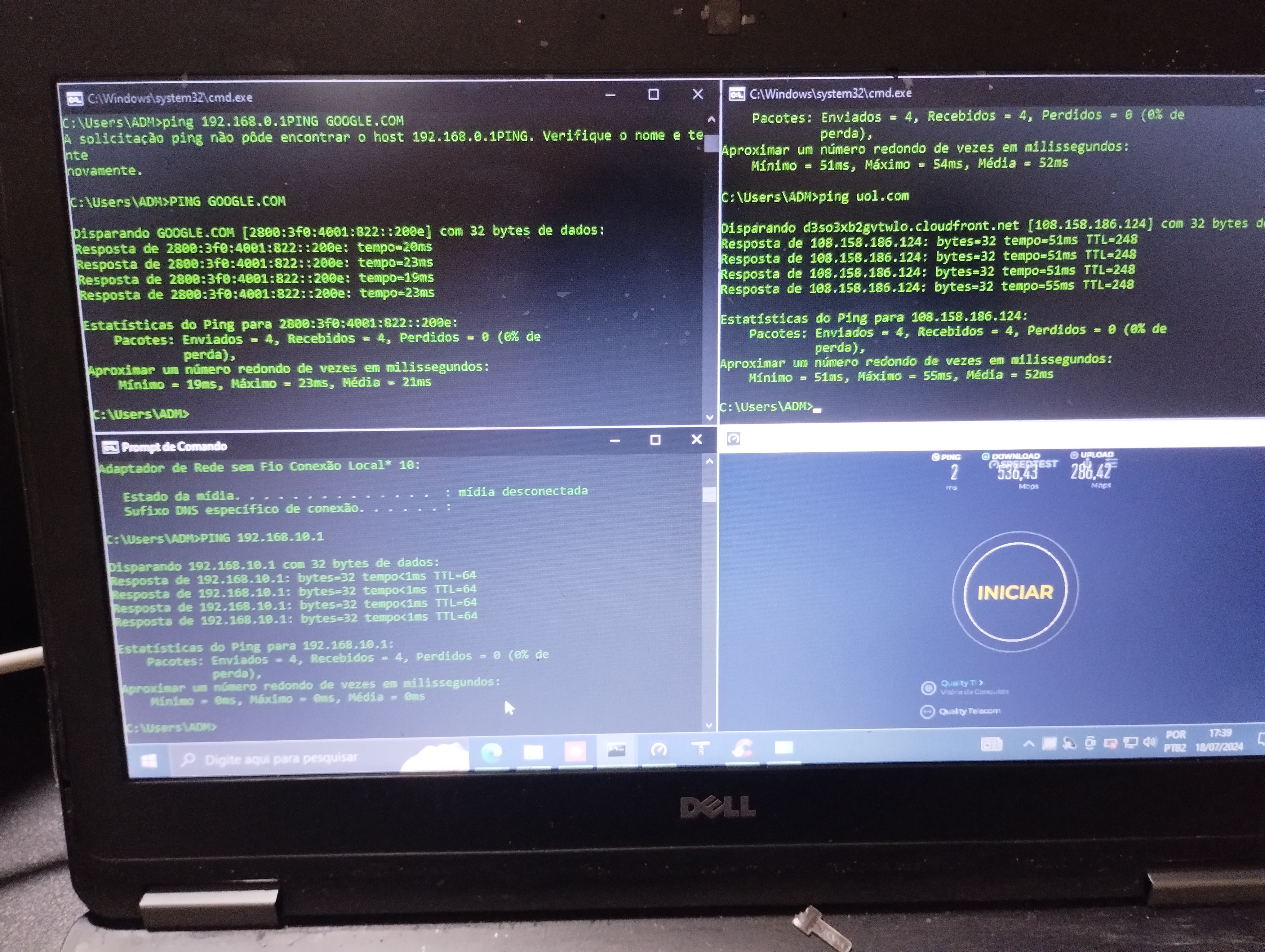The image size is (1265, 952).
Task: Click the cmd icon in top-left window title
Action: tap(75, 99)
